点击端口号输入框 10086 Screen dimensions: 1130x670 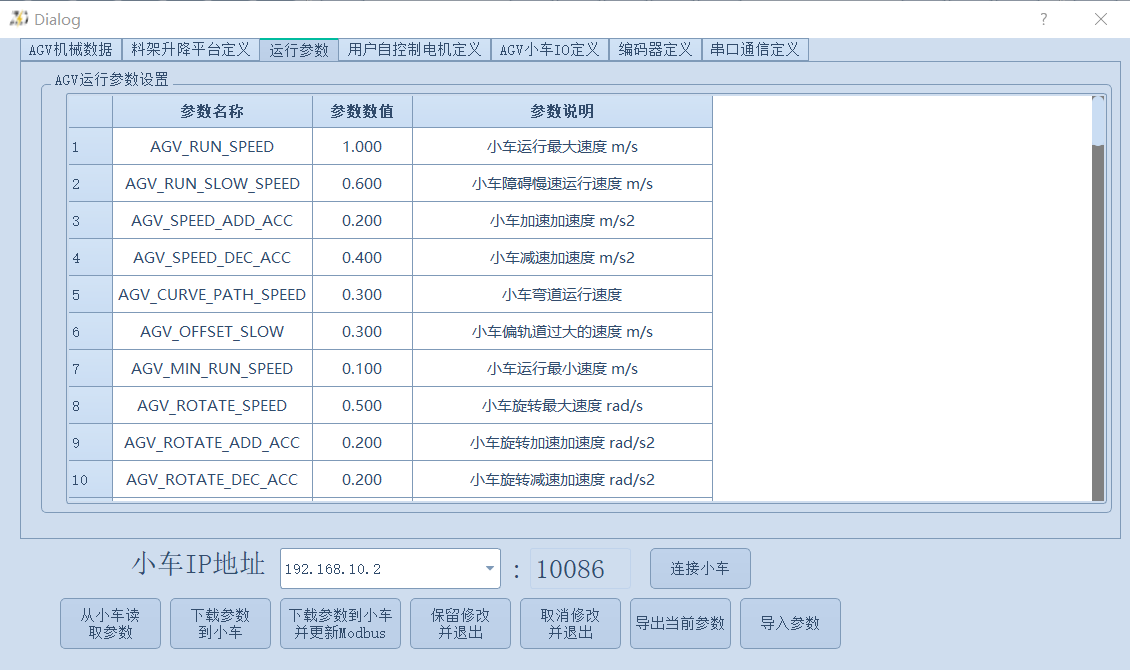pyautogui.click(x=580, y=568)
